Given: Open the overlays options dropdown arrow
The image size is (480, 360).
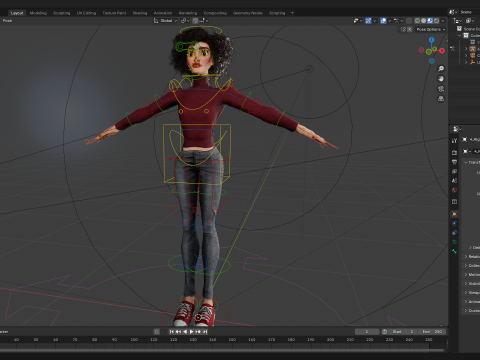Looking at the screenshot, I should [x=389, y=21].
